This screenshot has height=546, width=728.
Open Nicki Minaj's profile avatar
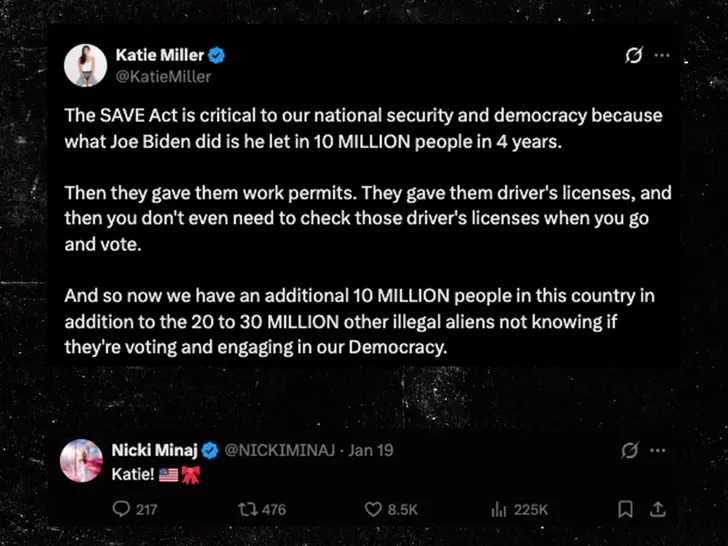(82, 460)
